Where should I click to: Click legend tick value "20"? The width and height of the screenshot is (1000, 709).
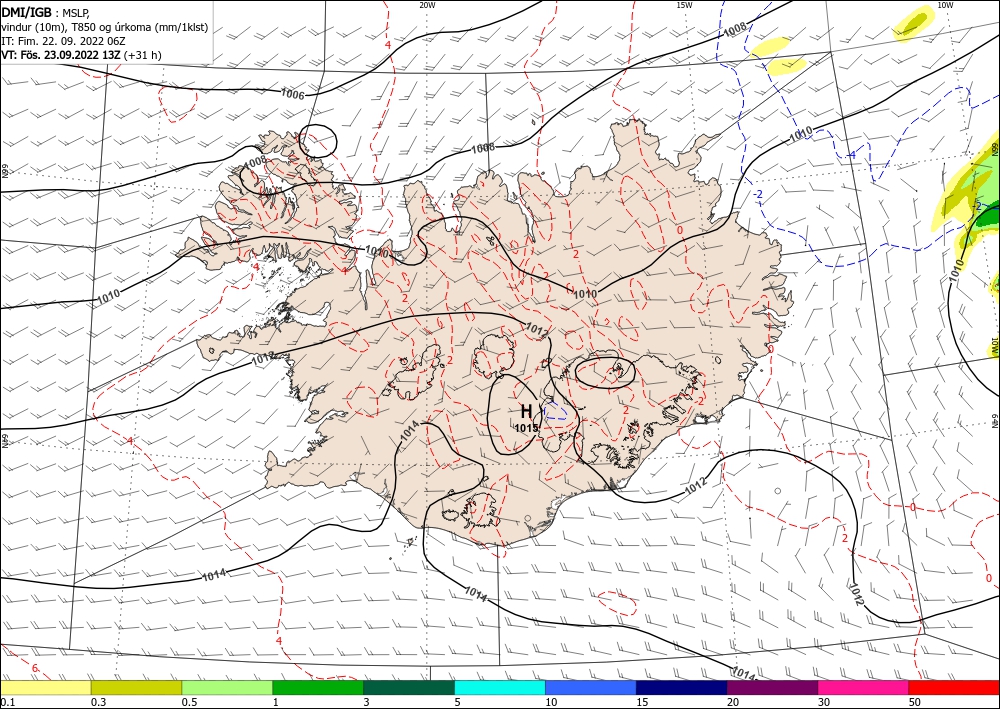[x=733, y=702]
